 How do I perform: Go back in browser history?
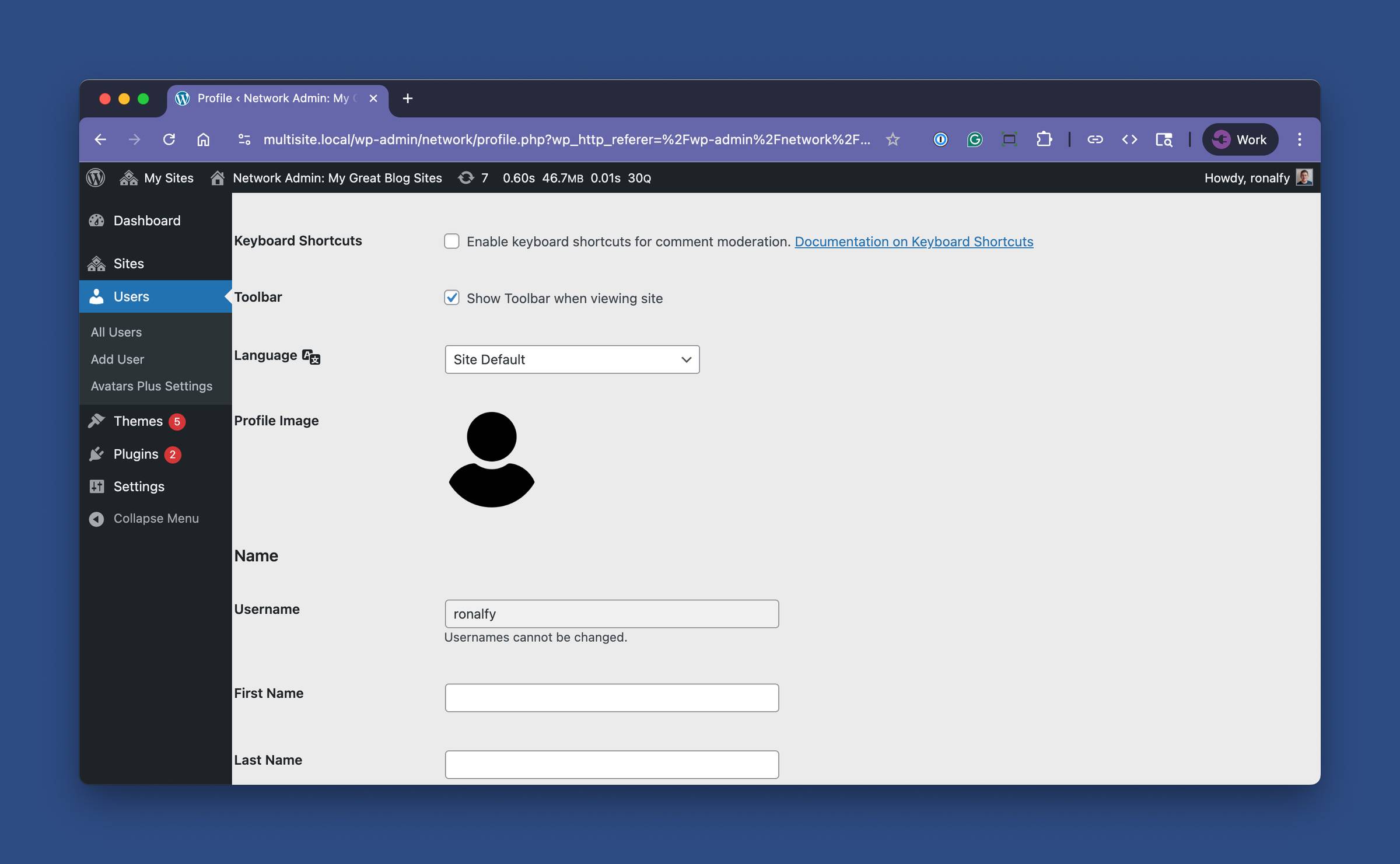pos(100,139)
